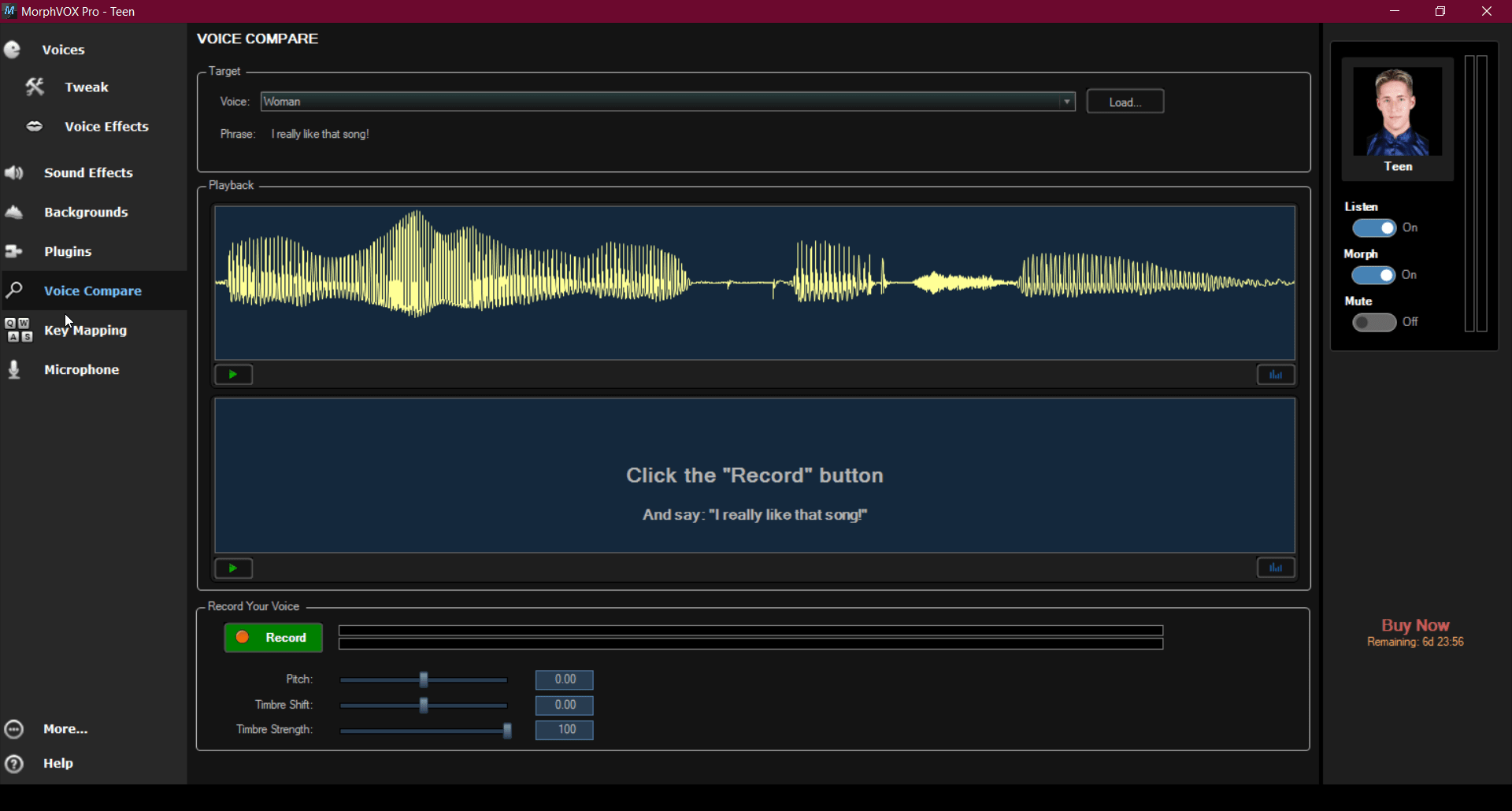Toggle the Morph switch off
The image size is (1512, 811).
point(1374,276)
